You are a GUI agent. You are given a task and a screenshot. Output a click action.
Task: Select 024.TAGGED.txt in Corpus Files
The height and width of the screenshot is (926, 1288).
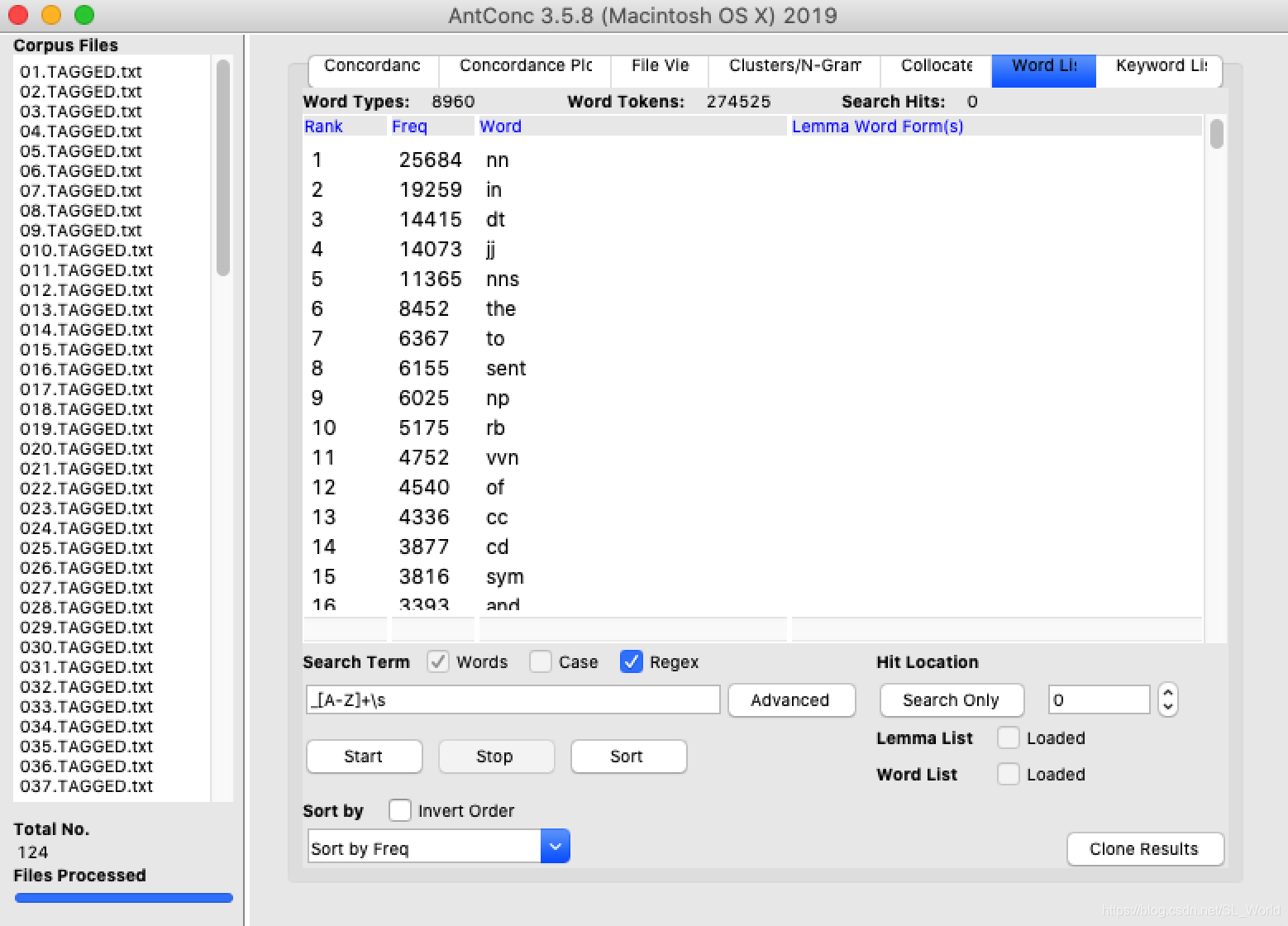pyautogui.click(x=87, y=528)
